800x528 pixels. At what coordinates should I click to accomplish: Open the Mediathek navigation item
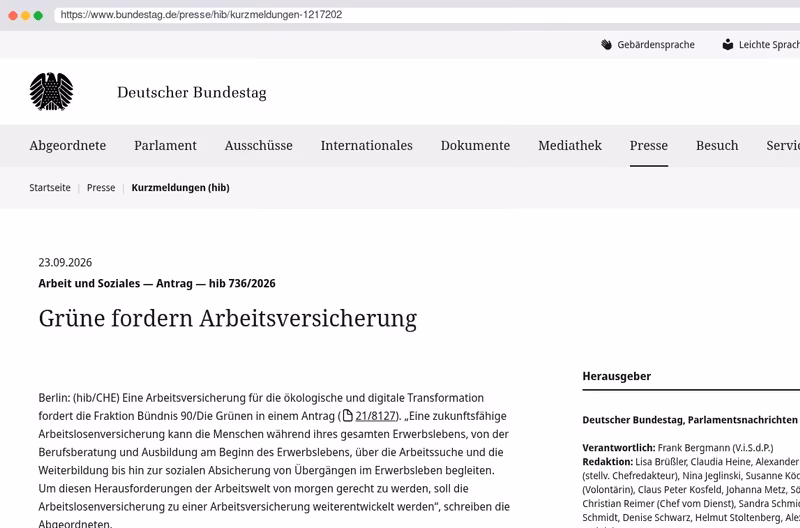click(x=570, y=145)
